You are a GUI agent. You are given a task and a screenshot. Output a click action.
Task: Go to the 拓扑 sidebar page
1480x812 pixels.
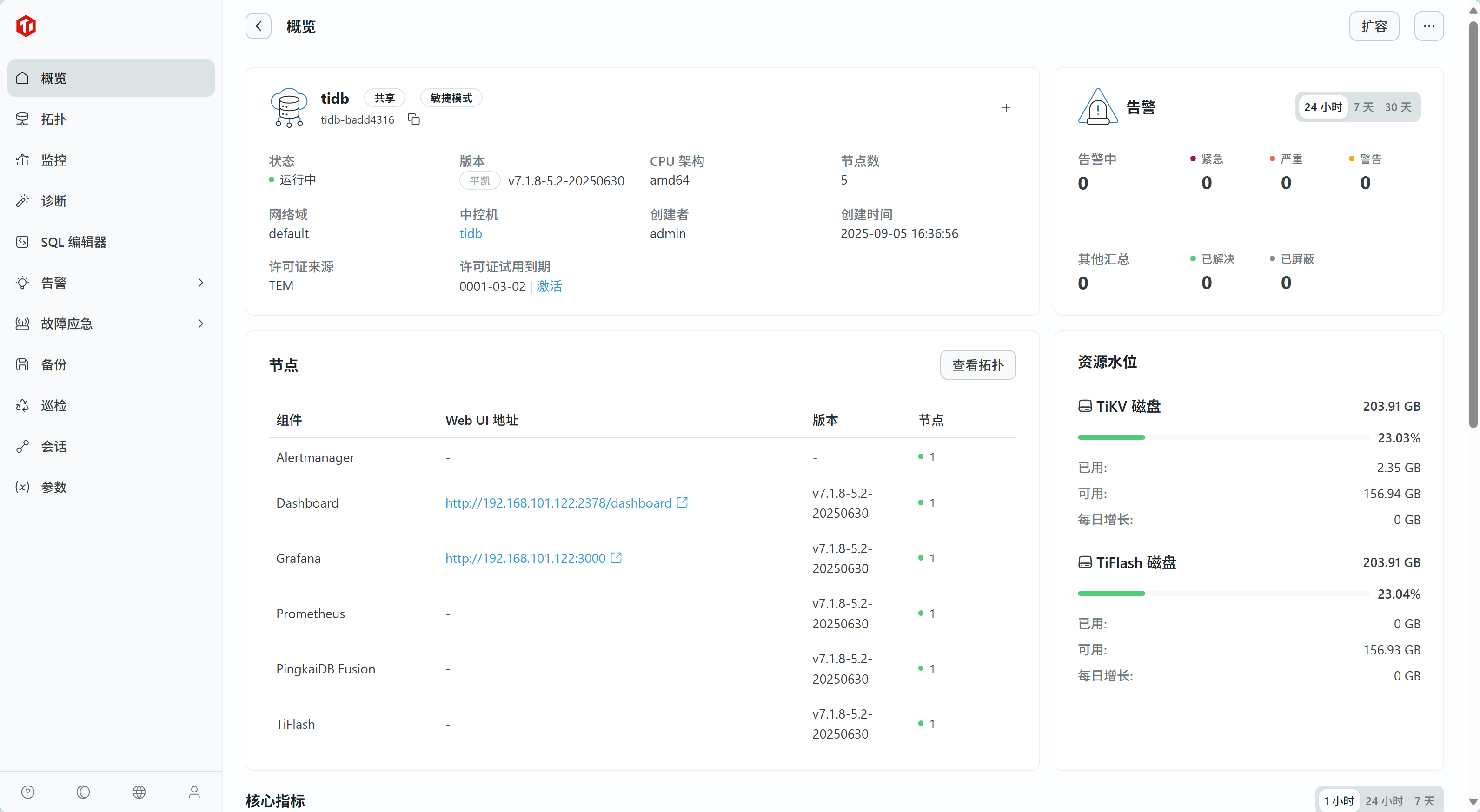(53, 119)
